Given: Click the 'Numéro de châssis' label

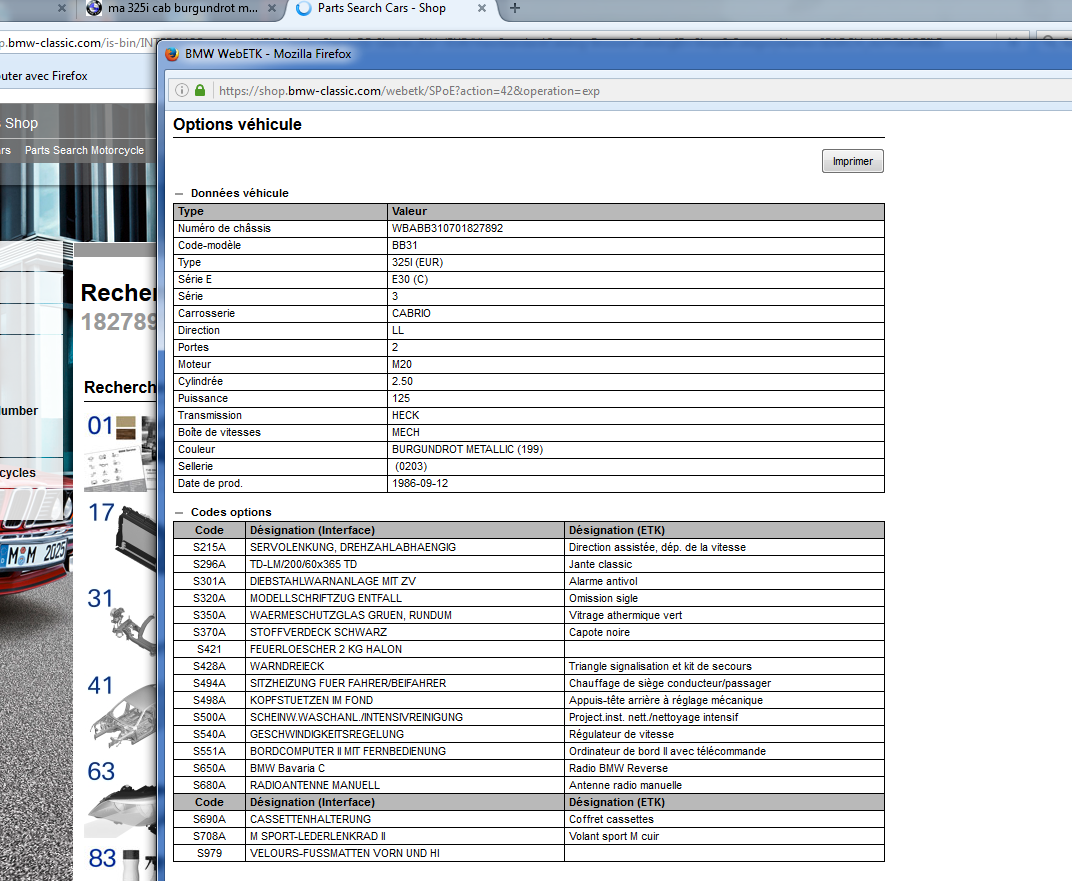Looking at the screenshot, I should [x=224, y=228].
